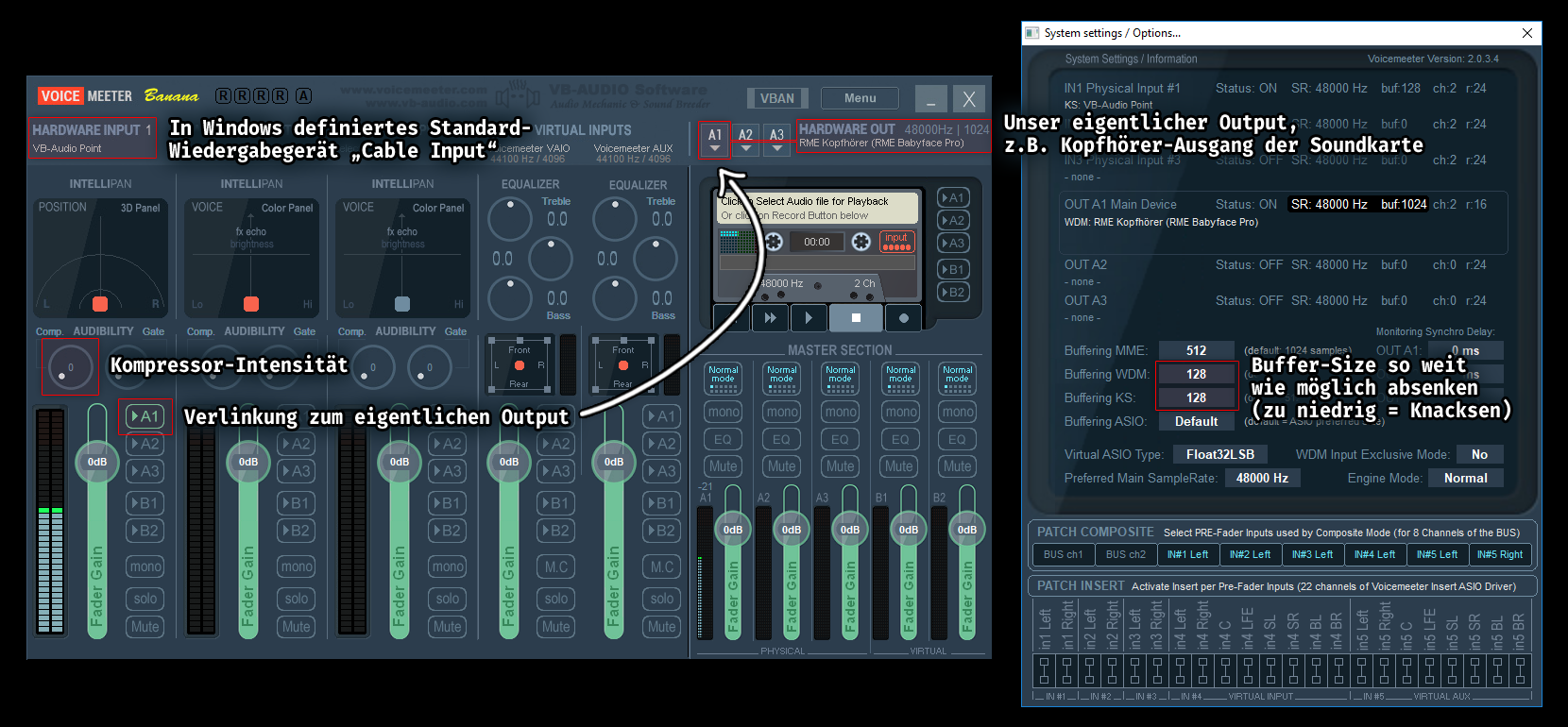1568x727 pixels.
Task: Enable B1 routing on Hardware Input 1
Action: click(145, 503)
